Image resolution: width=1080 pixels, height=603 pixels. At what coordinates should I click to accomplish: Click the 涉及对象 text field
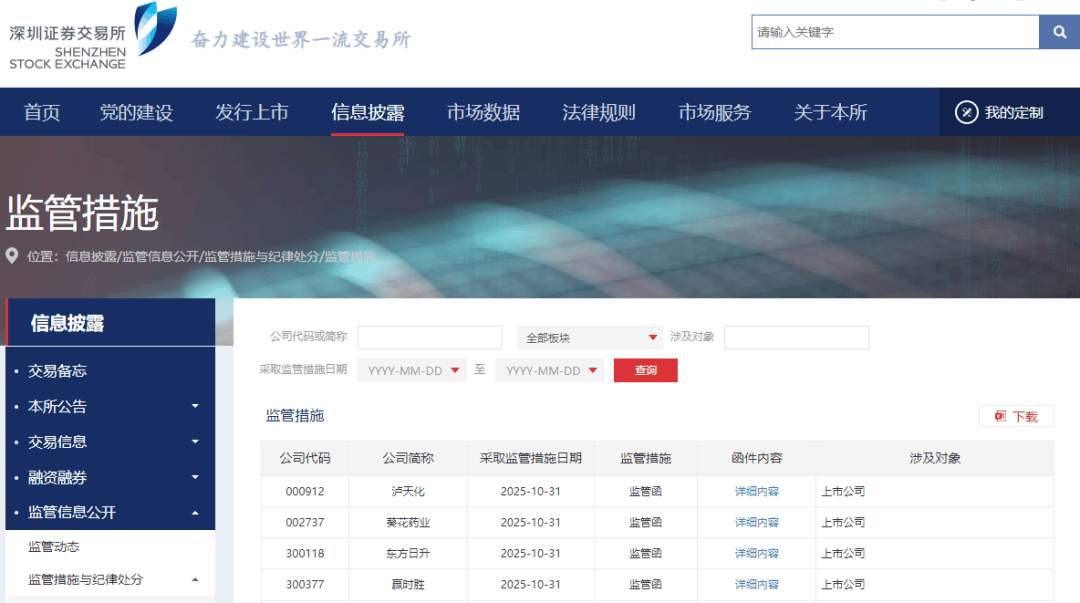point(796,338)
